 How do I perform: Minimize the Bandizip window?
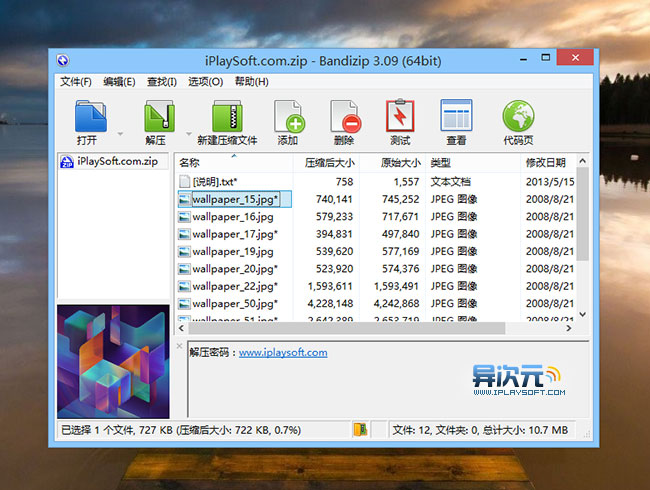tap(524, 59)
